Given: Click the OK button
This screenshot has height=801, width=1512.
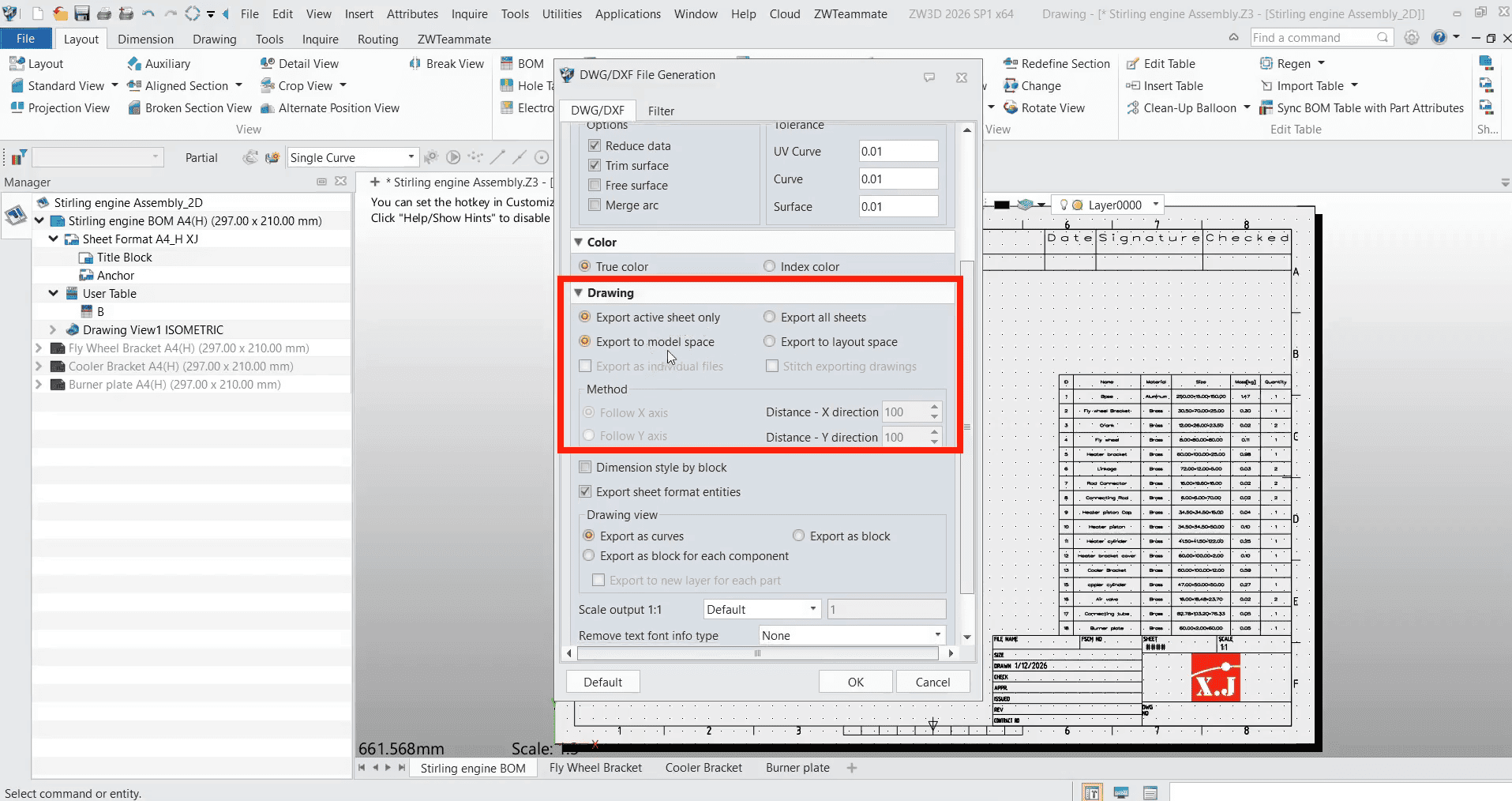Looking at the screenshot, I should [x=856, y=681].
